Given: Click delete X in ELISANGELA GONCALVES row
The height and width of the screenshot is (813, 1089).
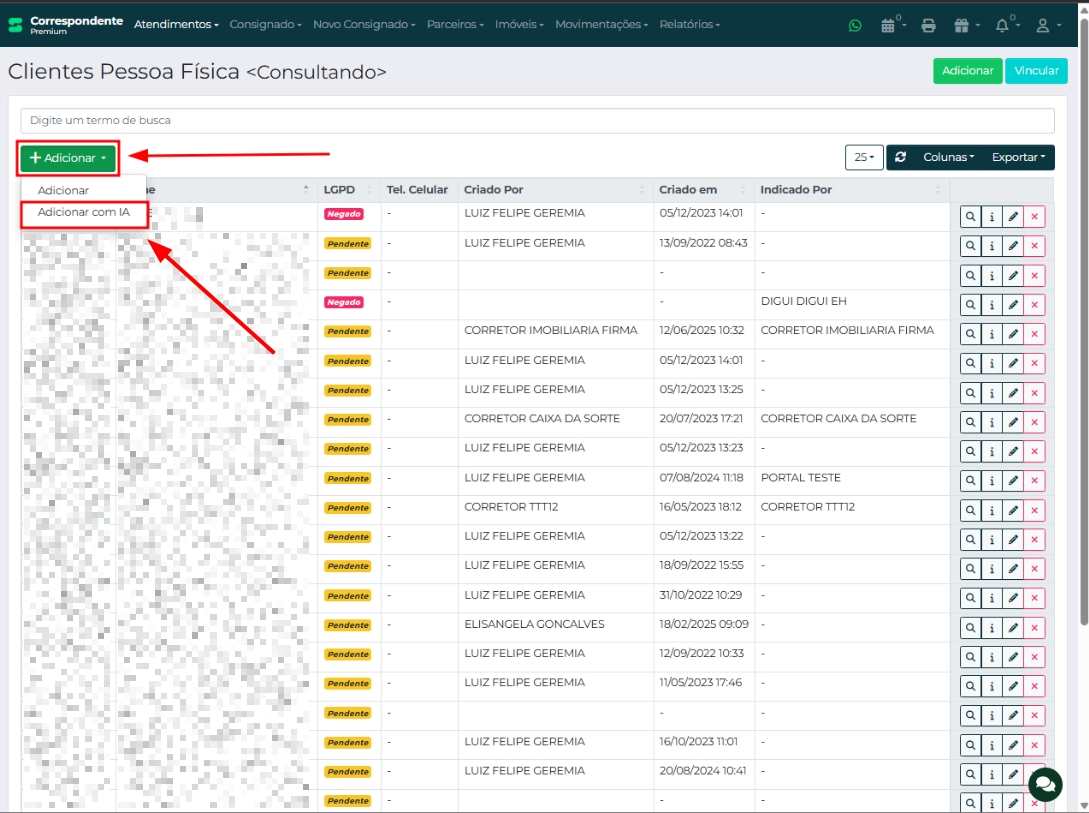Looking at the screenshot, I should pyautogui.click(x=1034, y=628).
